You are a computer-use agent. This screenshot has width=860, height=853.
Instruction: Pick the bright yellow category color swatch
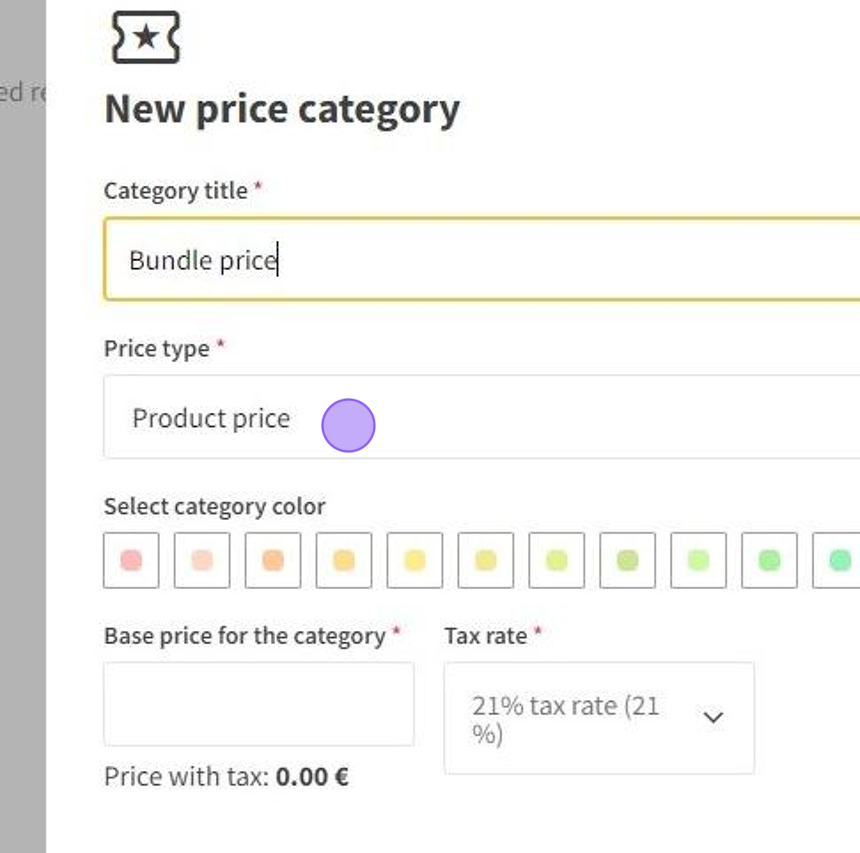[x=415, y=560]
